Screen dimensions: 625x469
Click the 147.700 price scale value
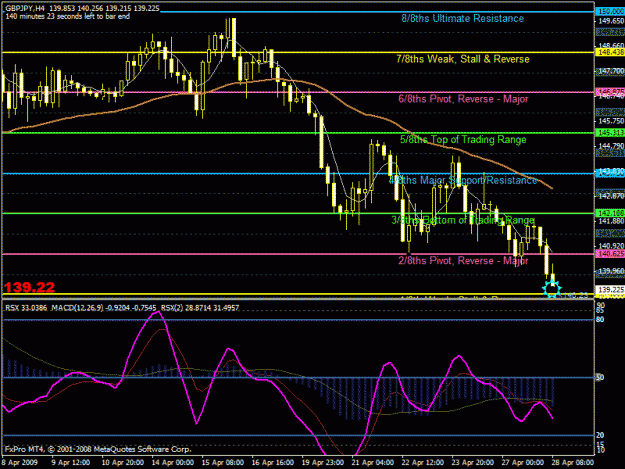coord(611,71)
